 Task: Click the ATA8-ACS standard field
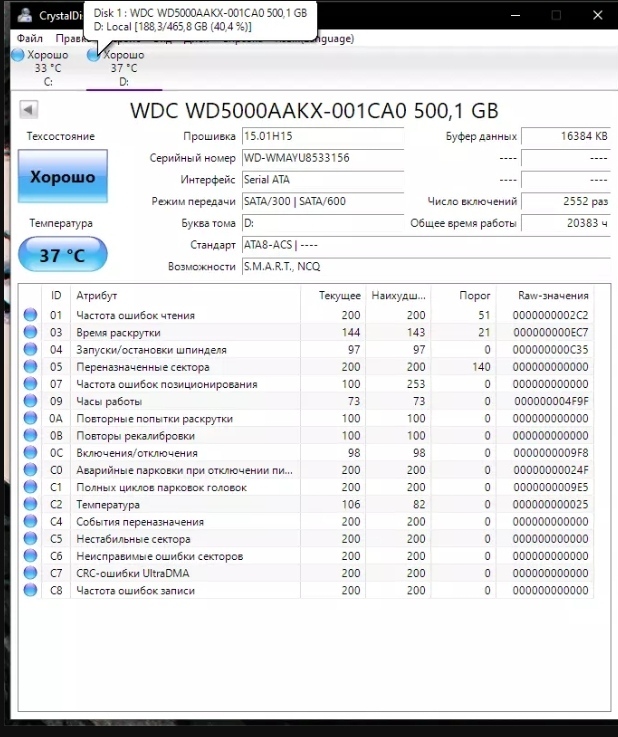click(x=426, y=245)
